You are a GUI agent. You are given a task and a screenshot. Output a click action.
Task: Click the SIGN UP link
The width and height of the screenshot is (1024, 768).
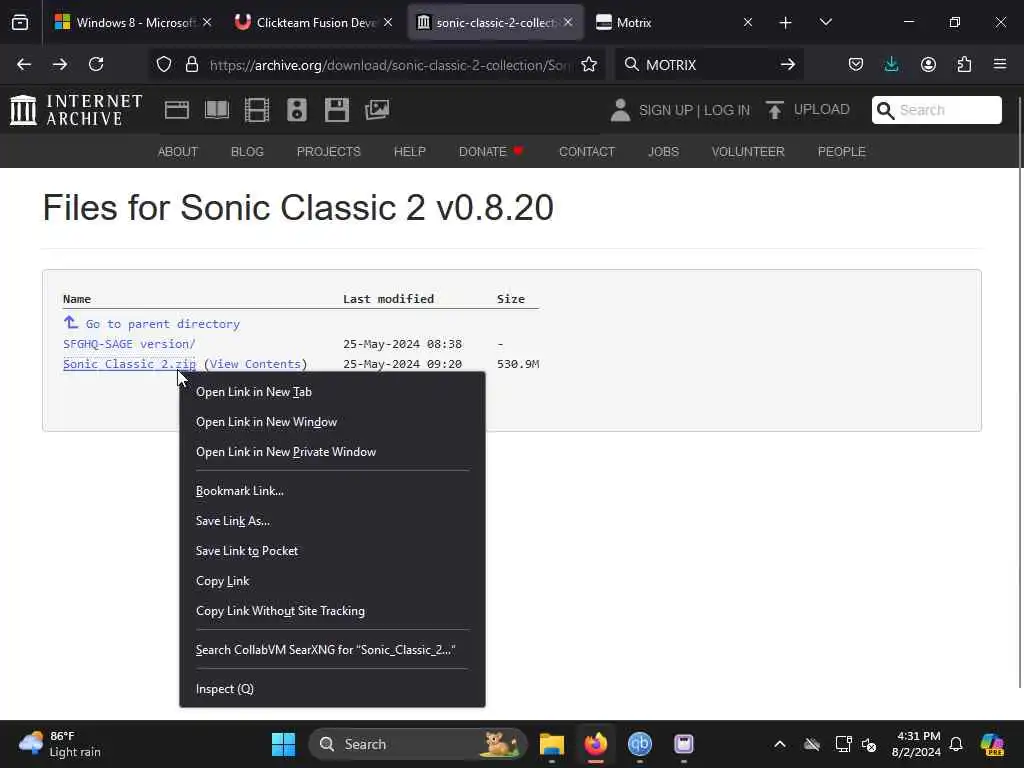[x=666, y=110]
